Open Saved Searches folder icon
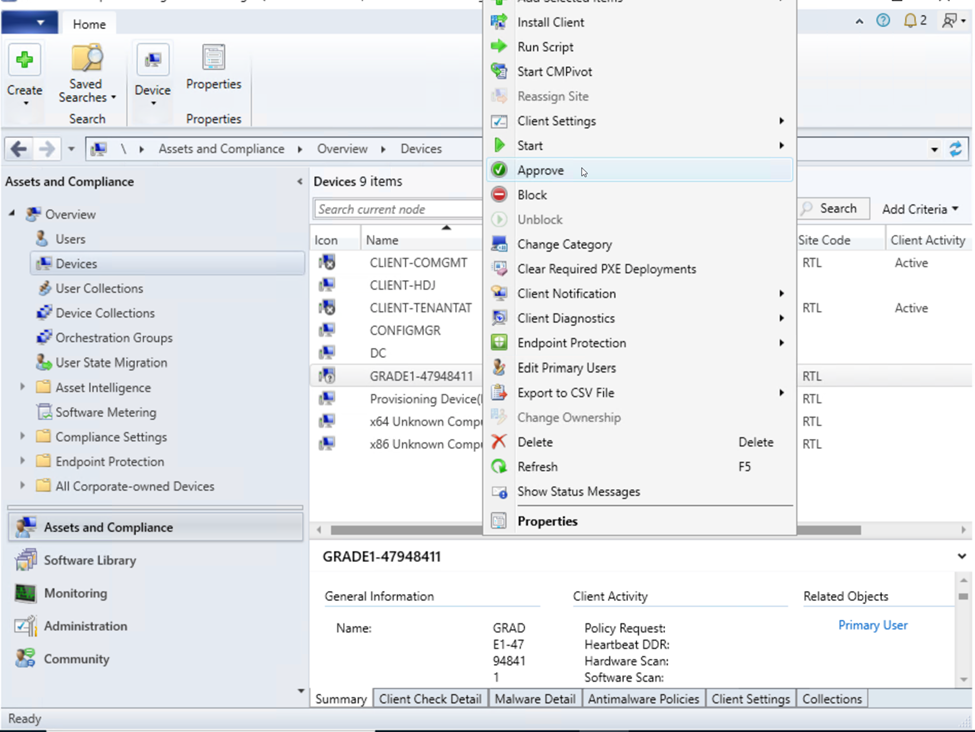This screenshot has height=732, width=975. [x=86, y=58]
